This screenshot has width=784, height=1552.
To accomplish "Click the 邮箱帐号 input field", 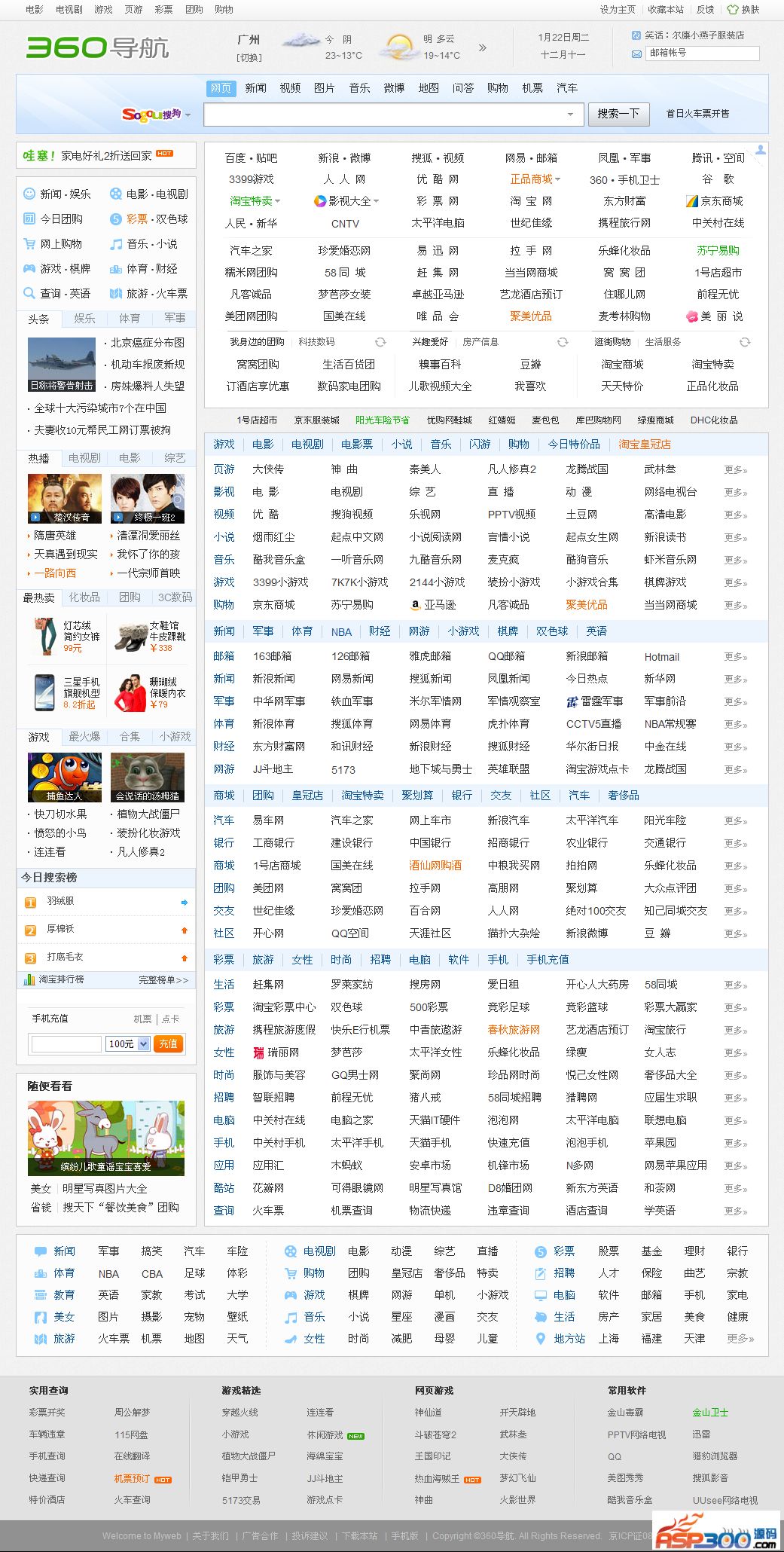I will (703, 53).
